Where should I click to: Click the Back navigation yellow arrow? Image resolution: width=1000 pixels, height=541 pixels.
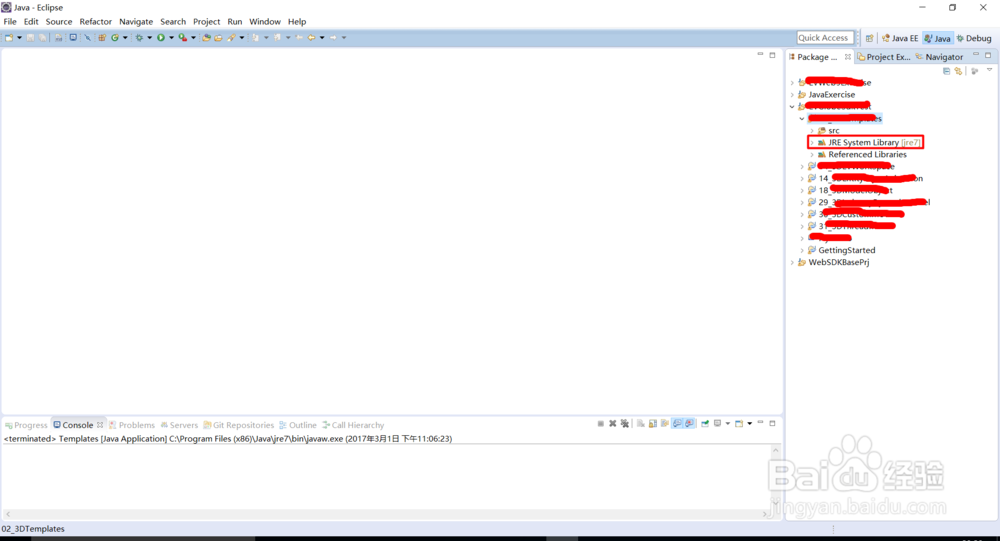point(311,38)
